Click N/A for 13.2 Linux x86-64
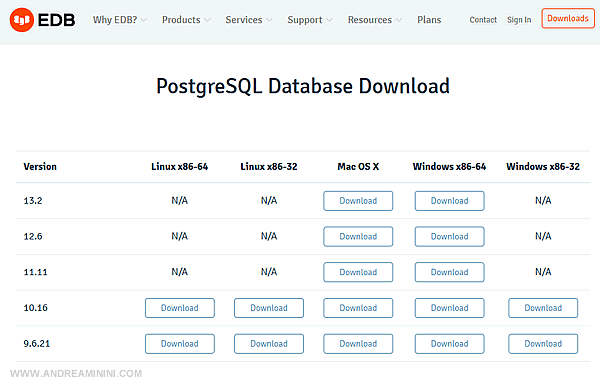 click(179, 201)
